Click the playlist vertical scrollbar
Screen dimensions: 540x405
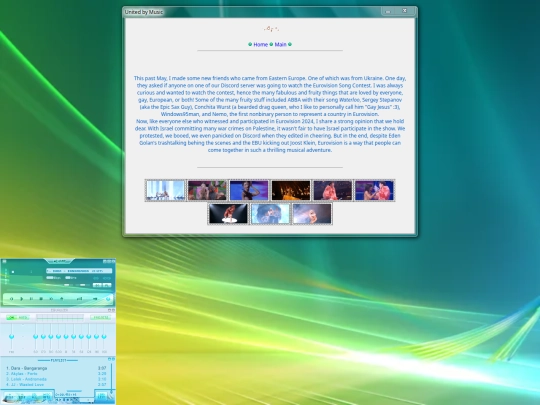tap(111, 378)
